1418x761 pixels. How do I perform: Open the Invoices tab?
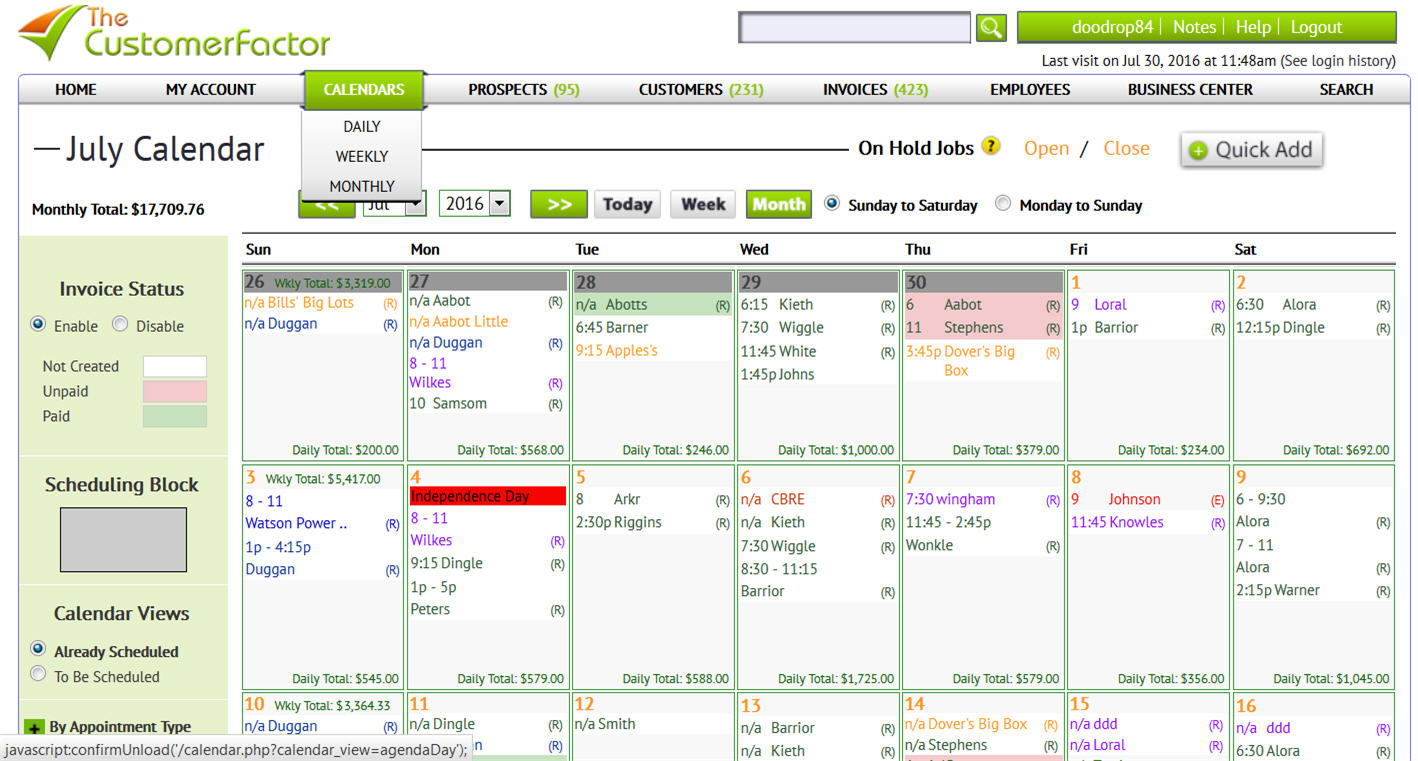(875, 90)
